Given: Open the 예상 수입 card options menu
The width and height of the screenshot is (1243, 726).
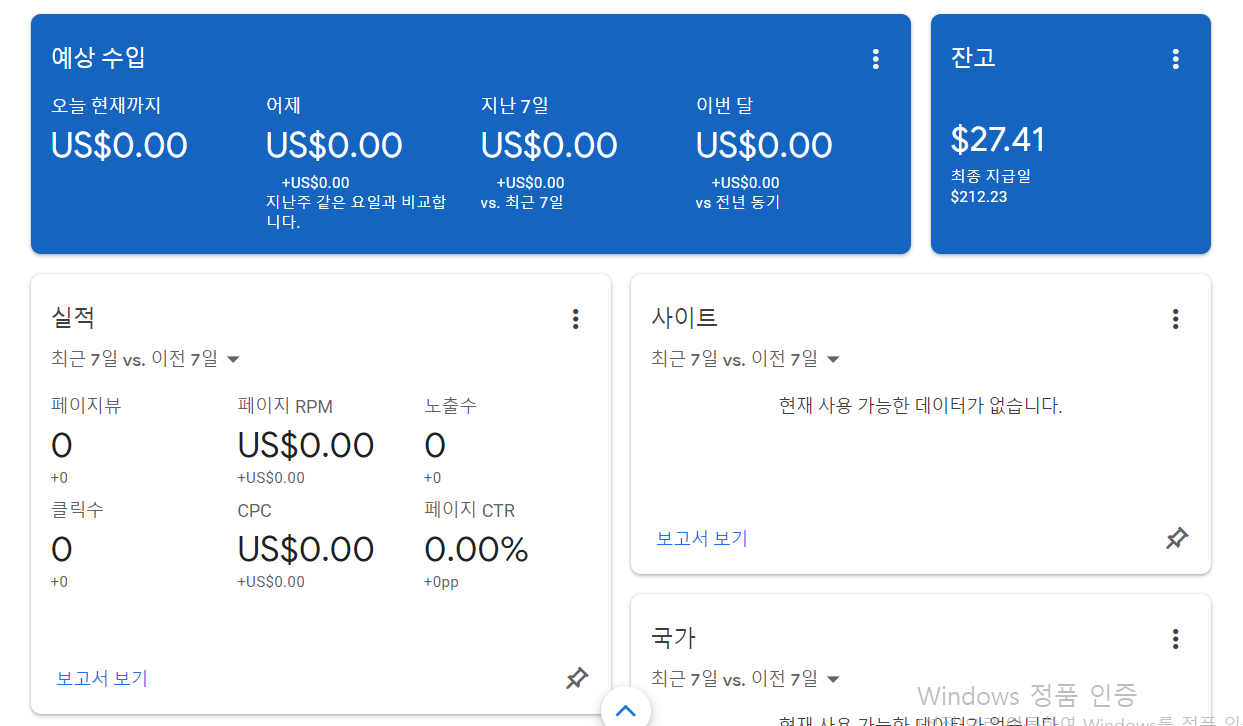Looking at the screenshot, I should point(876,58).
